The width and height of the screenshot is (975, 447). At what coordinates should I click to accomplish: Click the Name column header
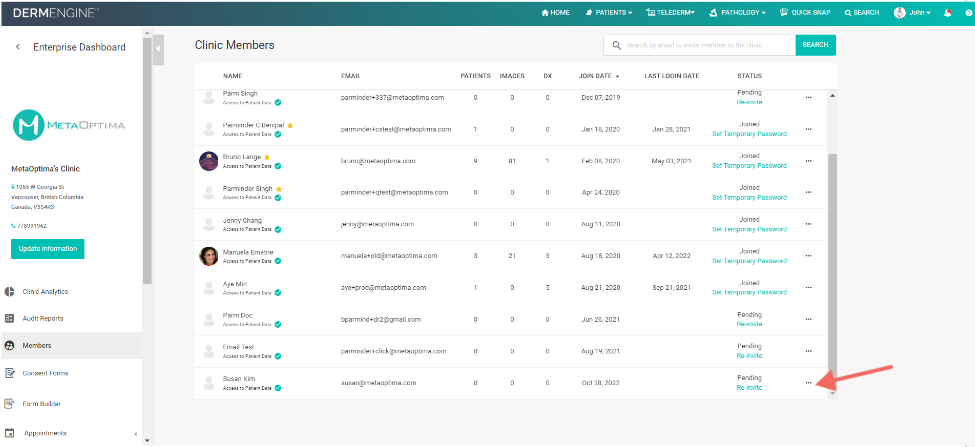[233, 76]
